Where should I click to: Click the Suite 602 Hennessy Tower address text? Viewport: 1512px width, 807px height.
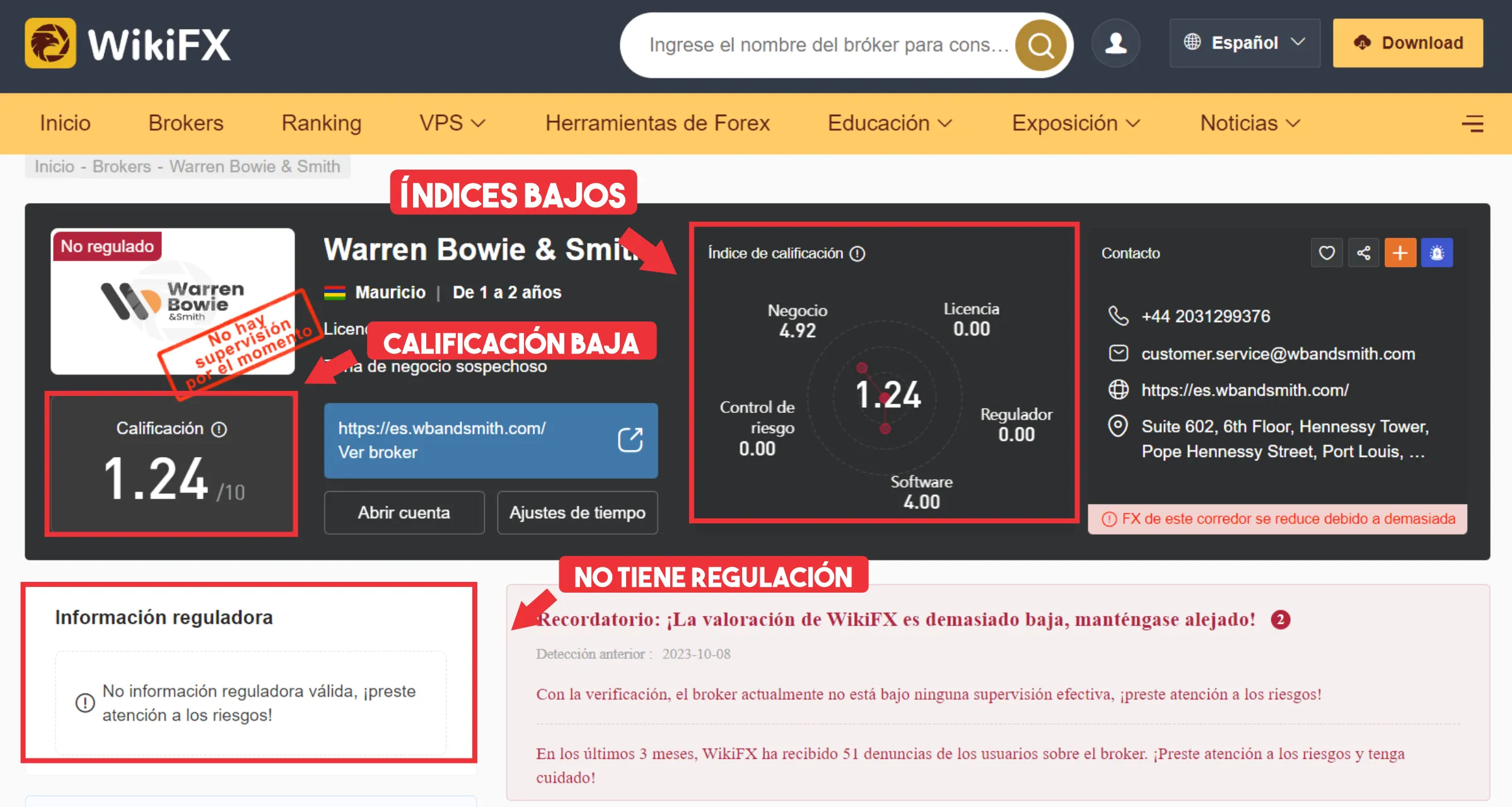[1284, 439]
